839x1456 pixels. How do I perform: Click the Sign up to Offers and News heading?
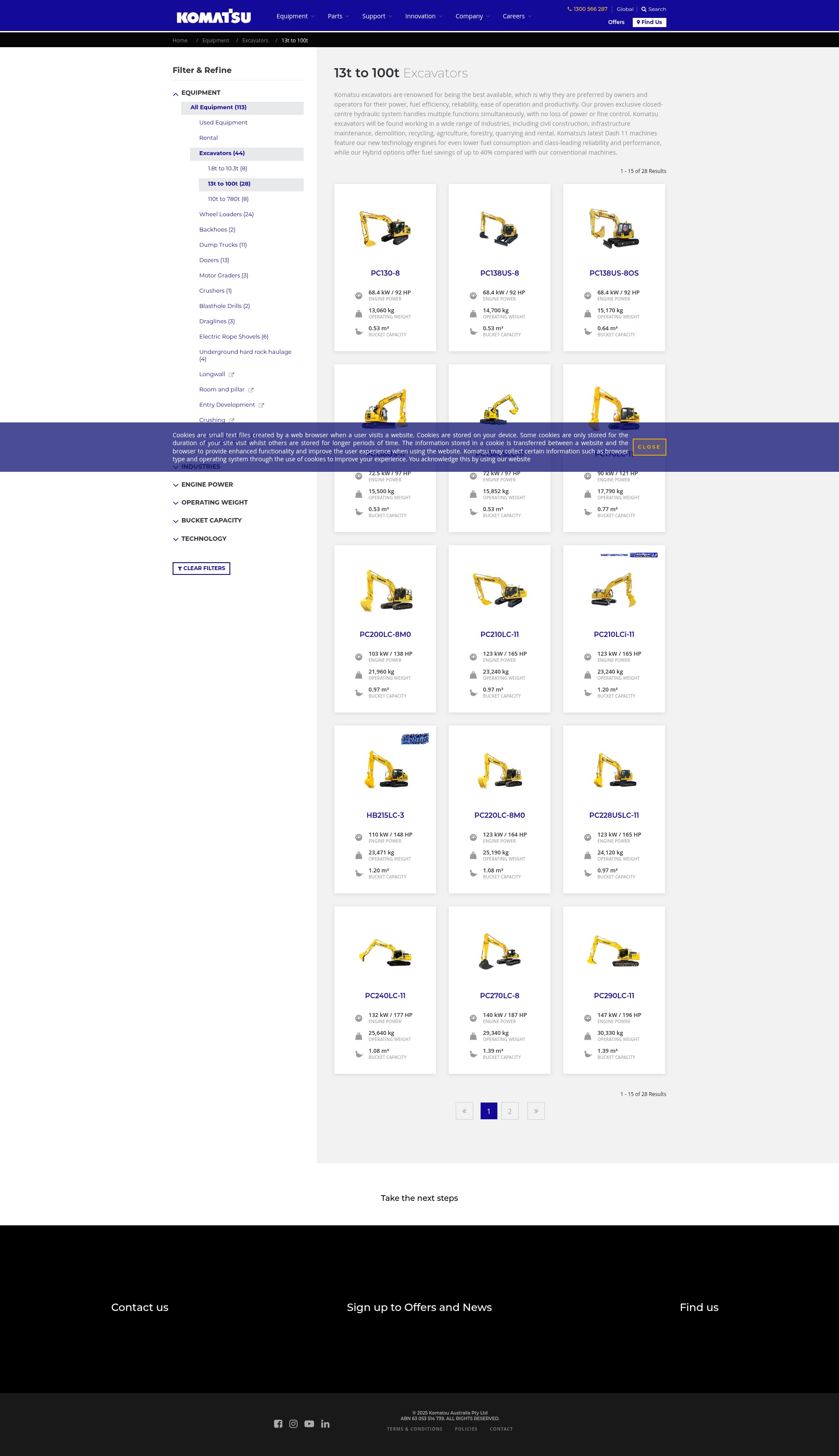pyautogui.click(x=419, y=1307)
